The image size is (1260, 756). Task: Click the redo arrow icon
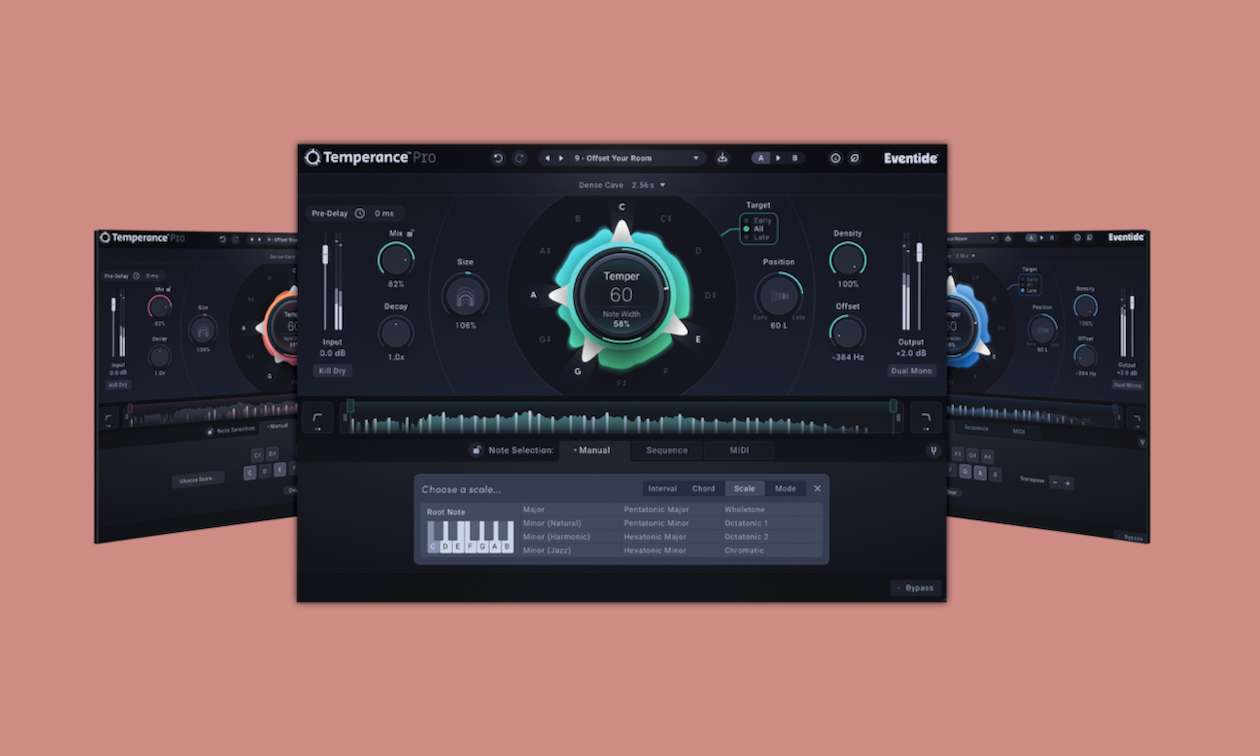pos(520,158)
